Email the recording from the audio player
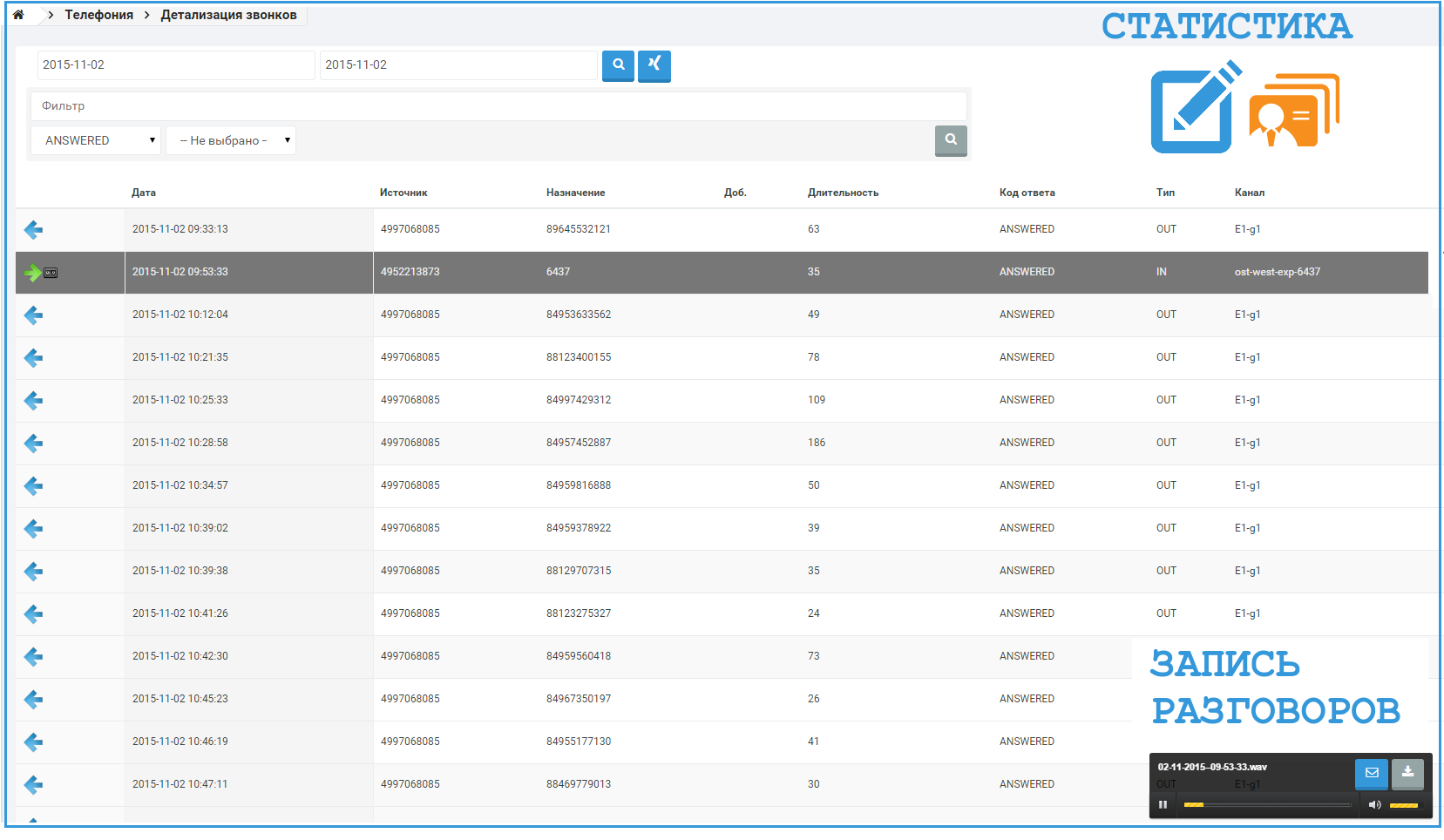1444x840 pixels. point(1372,773)
